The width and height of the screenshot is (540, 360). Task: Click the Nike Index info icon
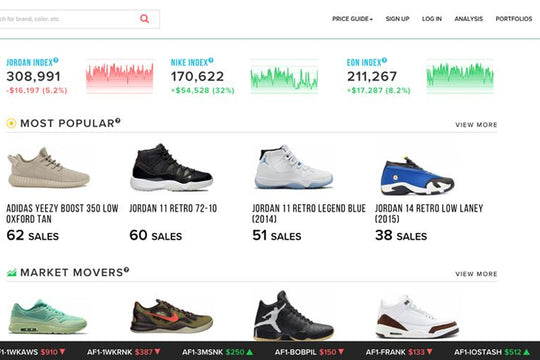[x=211, y=60]
